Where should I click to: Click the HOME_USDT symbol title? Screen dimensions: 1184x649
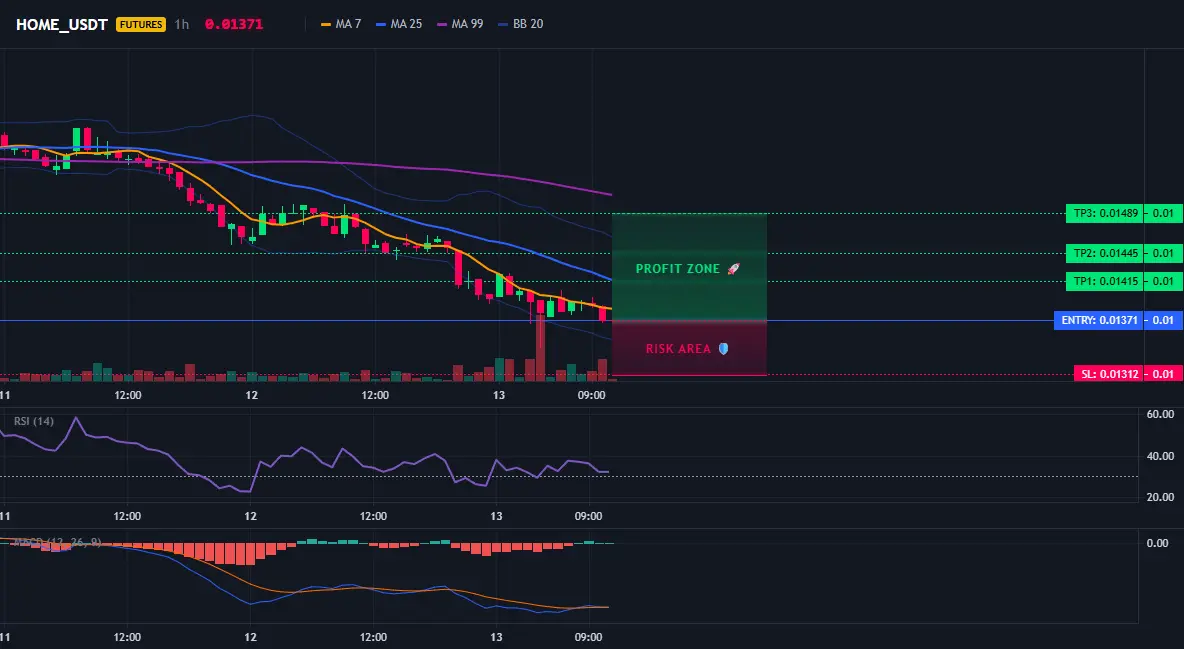pyautogui.click(x=62, y=24)
